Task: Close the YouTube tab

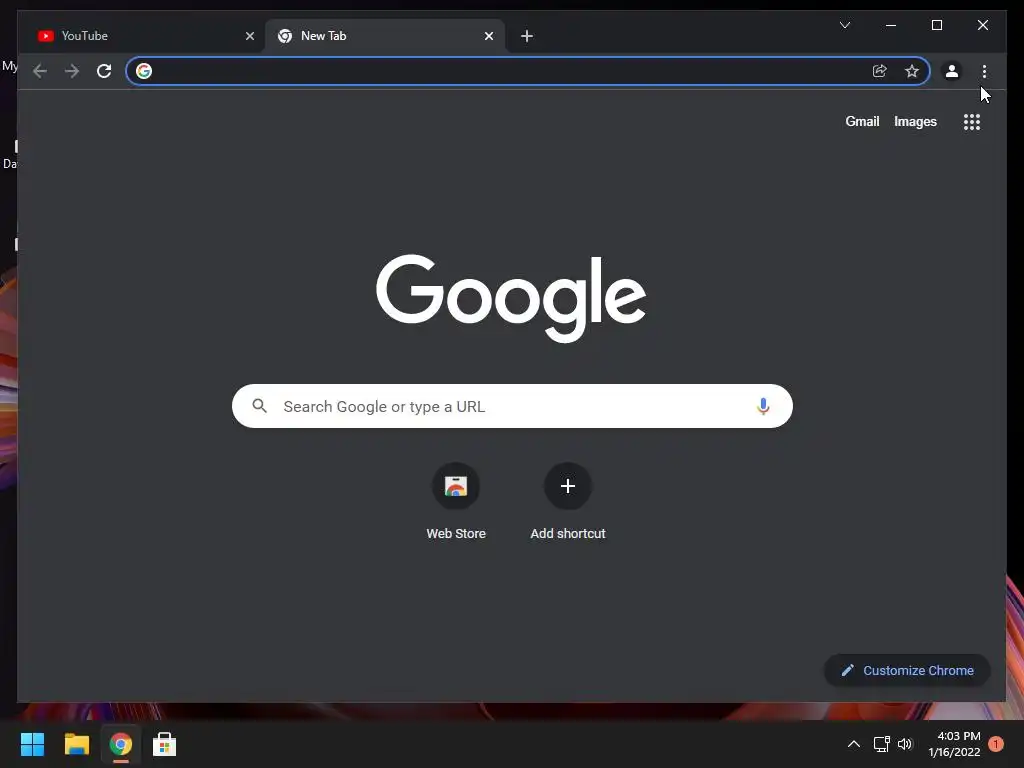Action: point(249,36)
